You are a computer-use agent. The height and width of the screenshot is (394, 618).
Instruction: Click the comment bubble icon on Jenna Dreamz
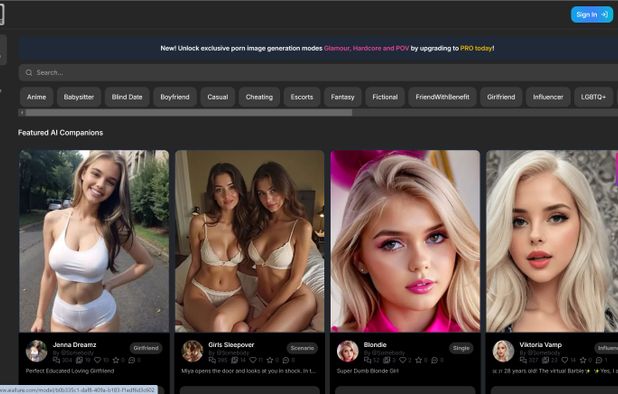point(132,360)
